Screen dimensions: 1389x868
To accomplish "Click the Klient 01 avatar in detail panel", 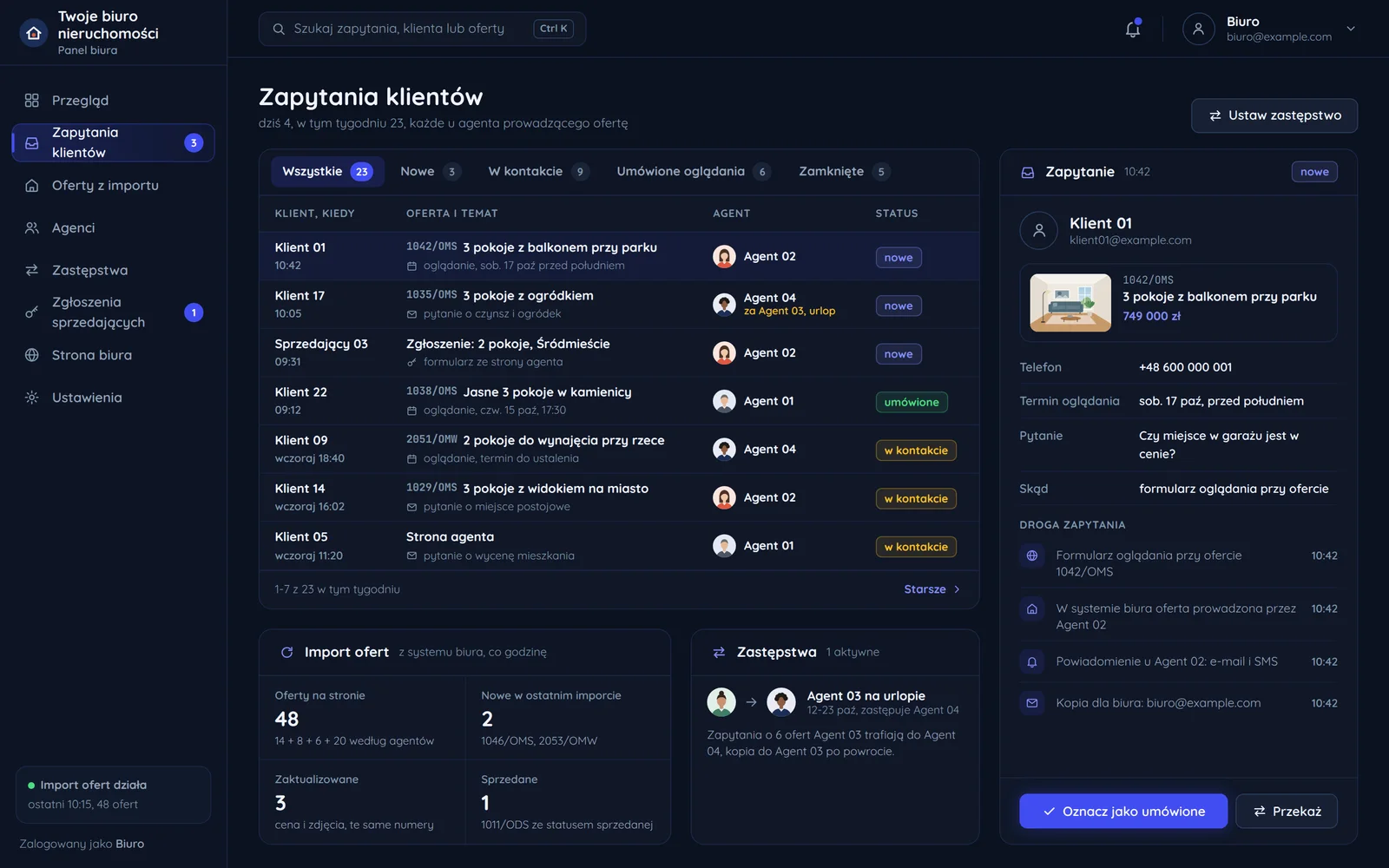I will tap(1038, 231).
